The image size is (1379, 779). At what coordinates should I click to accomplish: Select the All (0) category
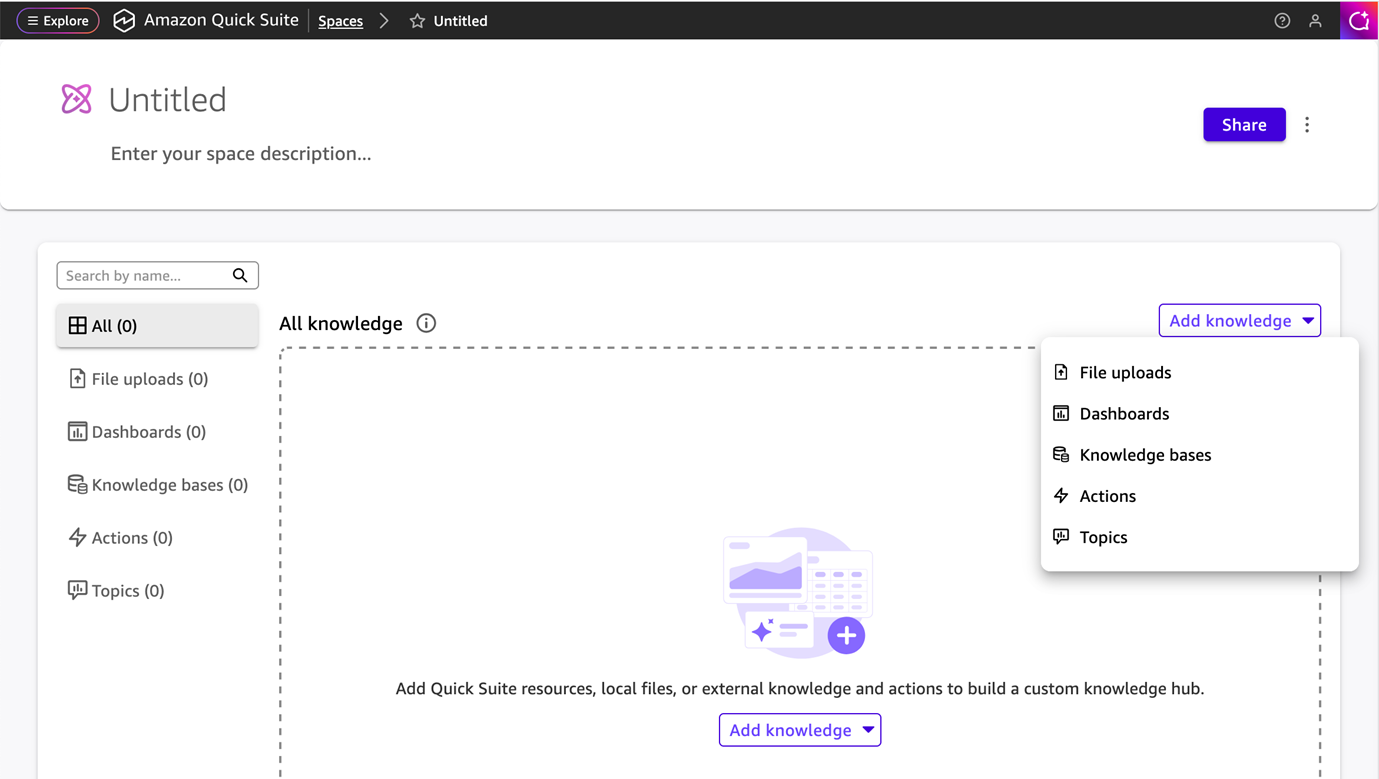click(157, 326)
